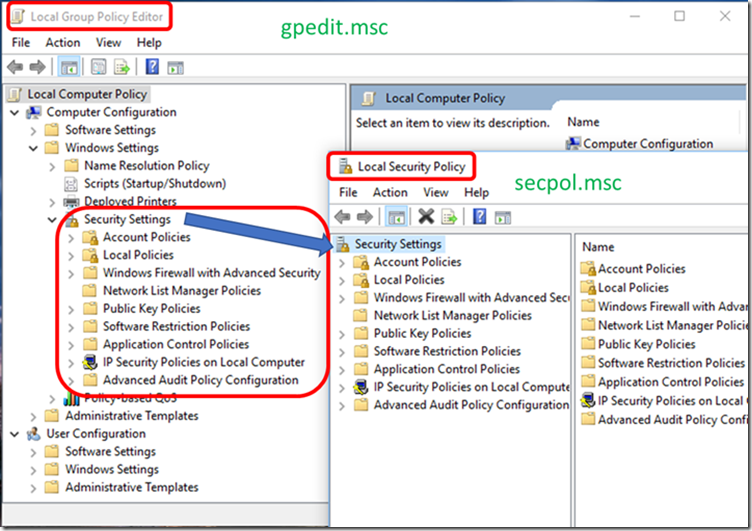The width and height of the screenshot is (752, 531).
Task: Select Application Control Policies in gpedit tree
Action: pos(176,344)
